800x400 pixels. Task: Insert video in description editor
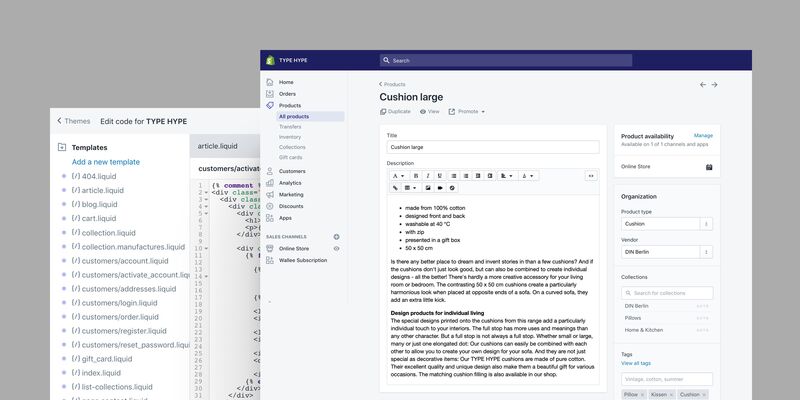(x=440, y=188)
